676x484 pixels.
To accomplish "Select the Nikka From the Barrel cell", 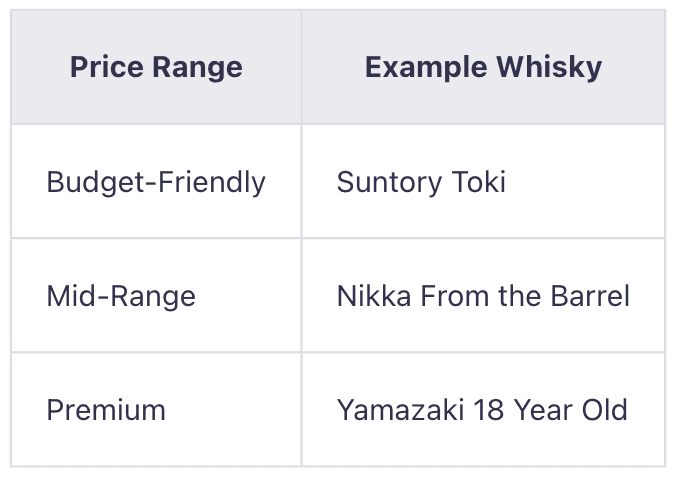I will [x=483, y=296].
